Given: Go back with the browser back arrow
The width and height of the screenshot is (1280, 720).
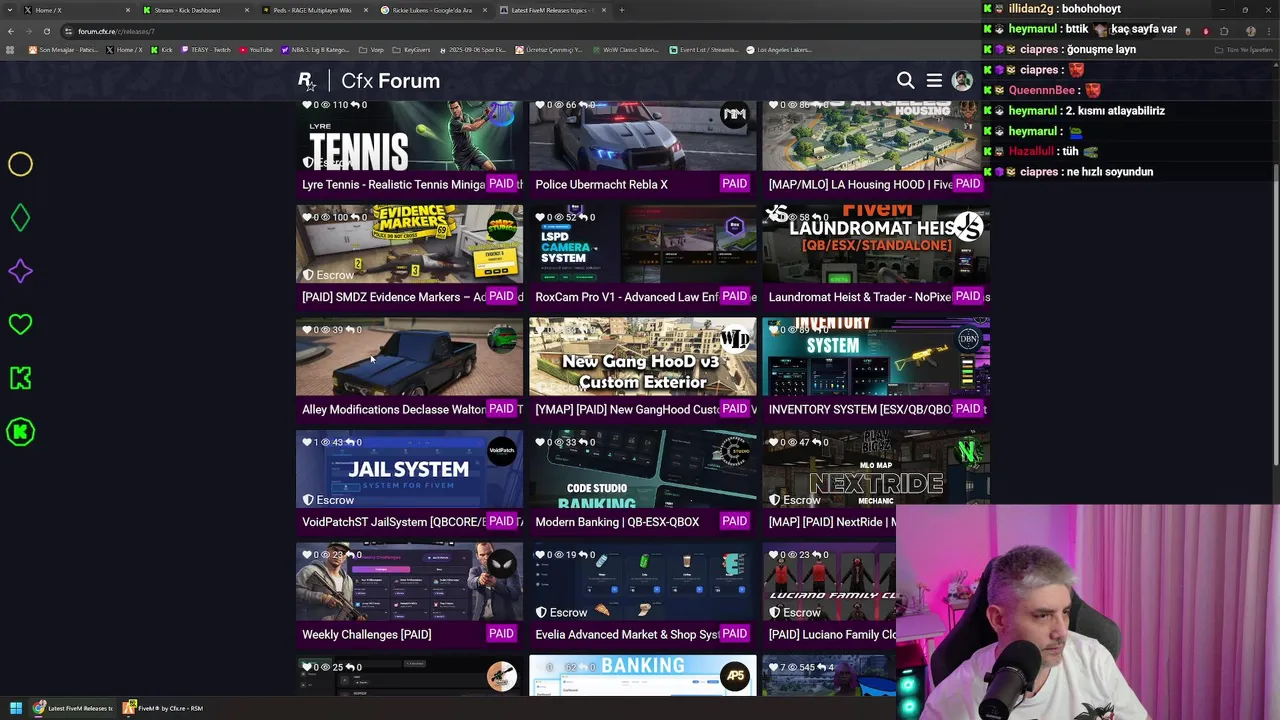Looking at the screenshot, I should (11, 31).
